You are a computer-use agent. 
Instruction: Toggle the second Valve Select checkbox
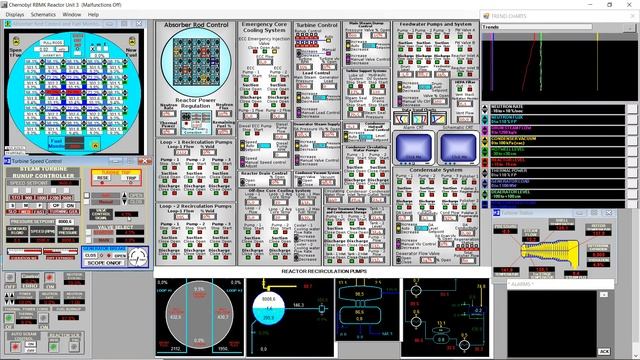(88, 240)
